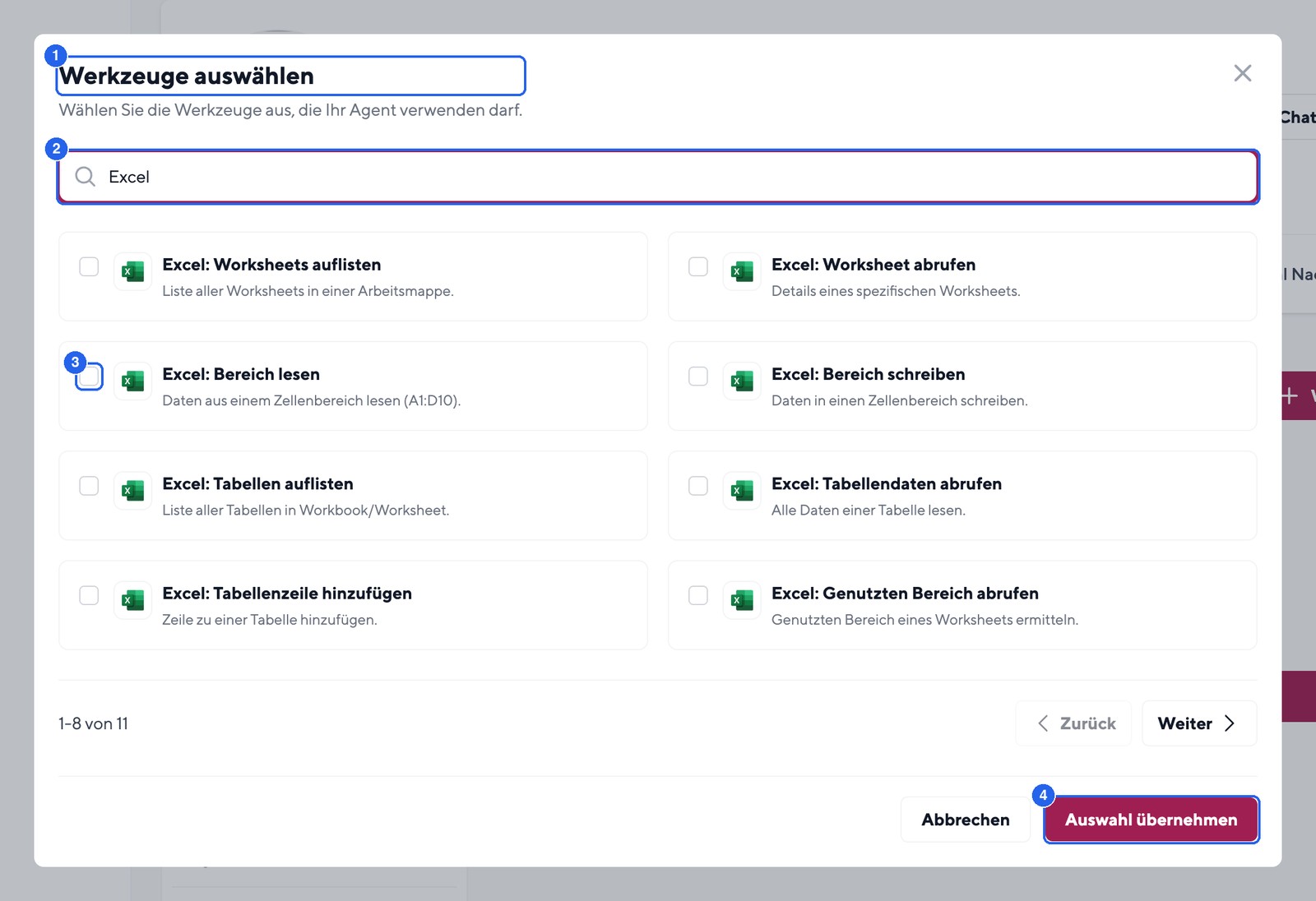
Task: Click the disabled Zurück button
Action: 1073,723
